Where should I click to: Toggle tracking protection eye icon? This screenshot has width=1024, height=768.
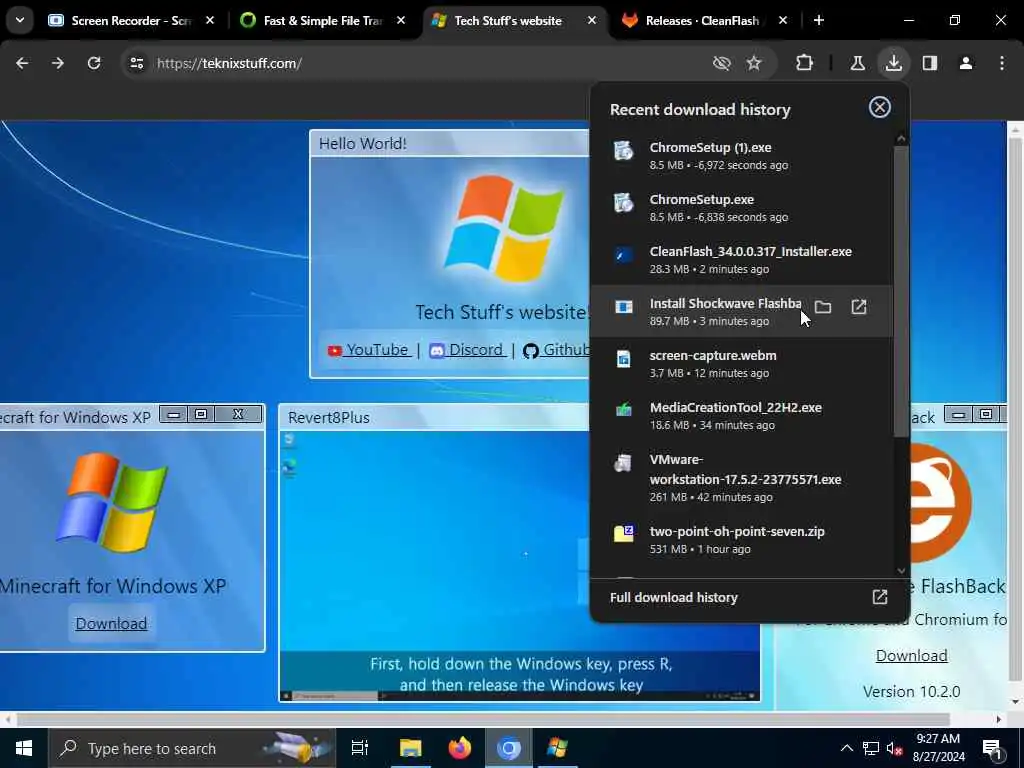[x=722, y=63]
